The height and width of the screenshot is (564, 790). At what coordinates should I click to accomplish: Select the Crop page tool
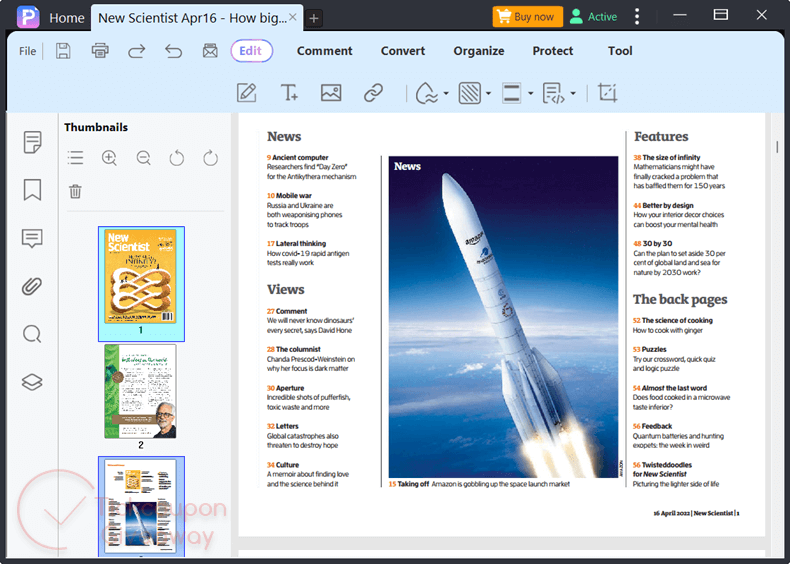coord(607,93)
